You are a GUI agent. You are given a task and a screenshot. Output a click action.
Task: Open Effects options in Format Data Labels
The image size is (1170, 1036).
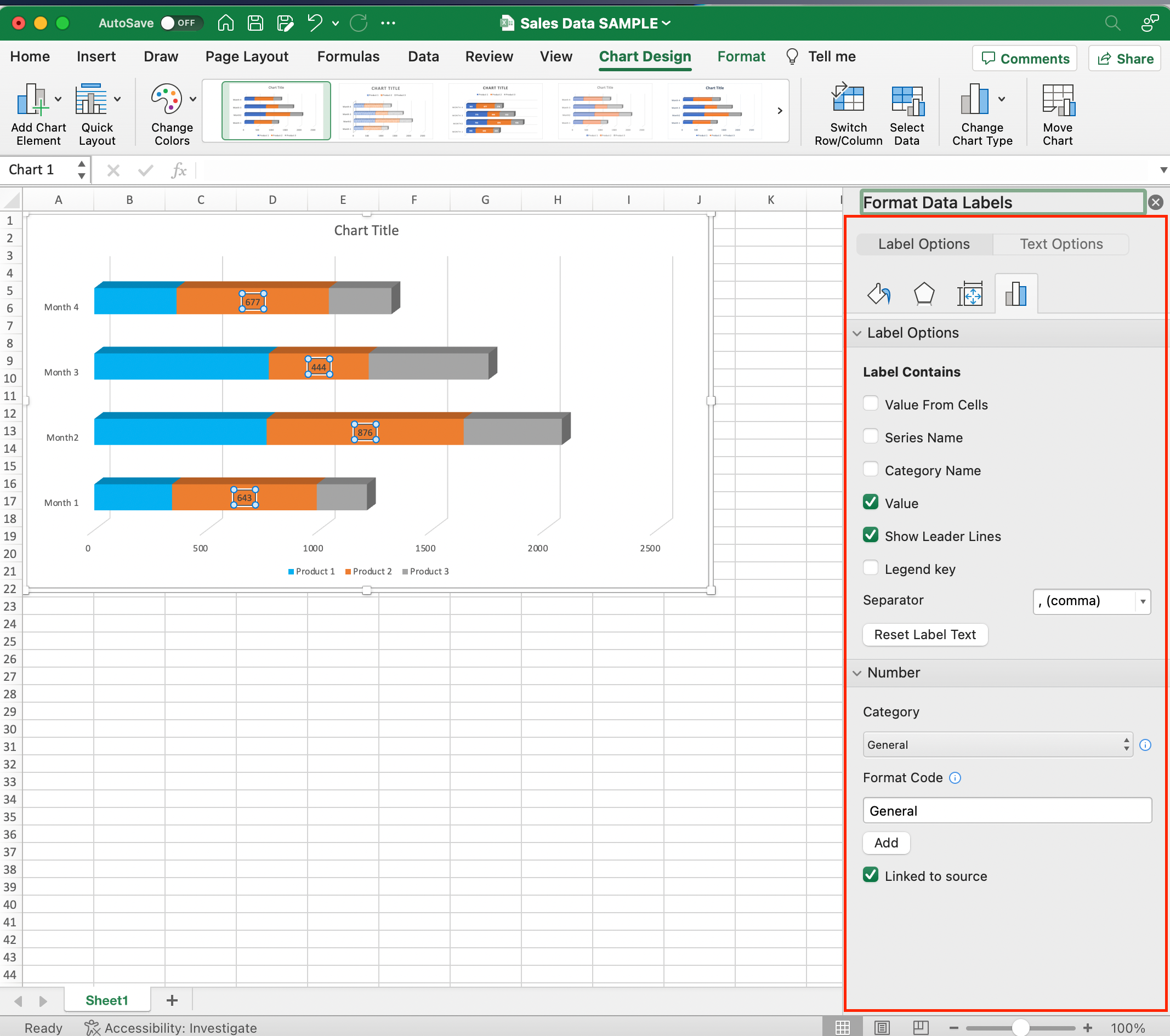924,293
